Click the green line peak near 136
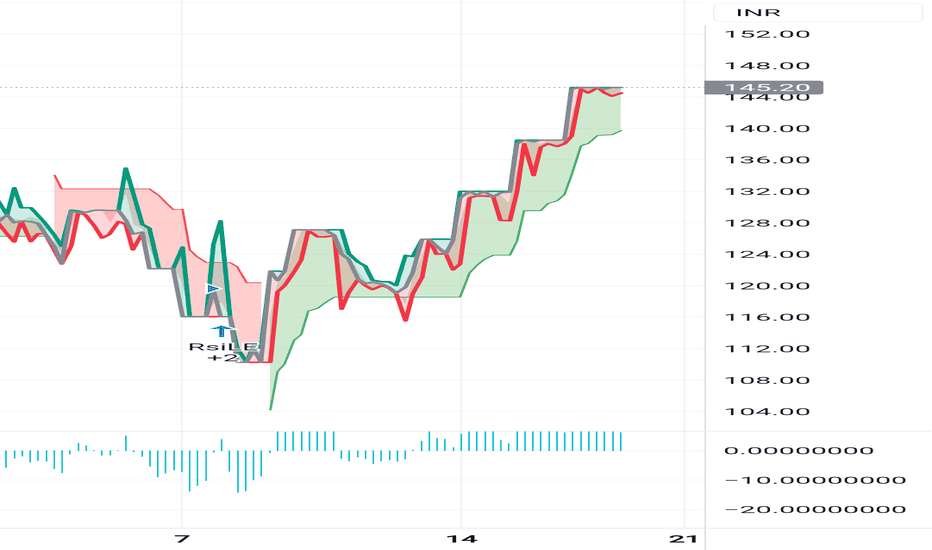Image resolution: width=932 pixels, height=550 pixels. (125, 170)
